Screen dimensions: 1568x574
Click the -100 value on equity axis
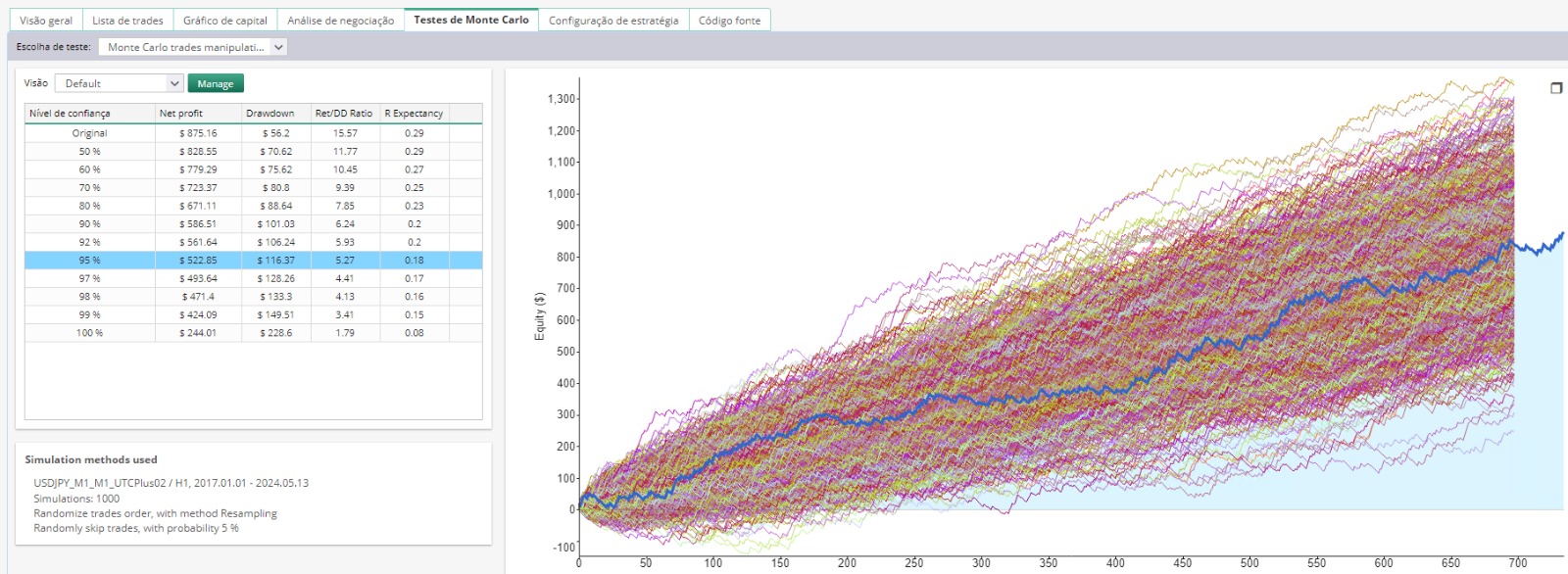563,547
